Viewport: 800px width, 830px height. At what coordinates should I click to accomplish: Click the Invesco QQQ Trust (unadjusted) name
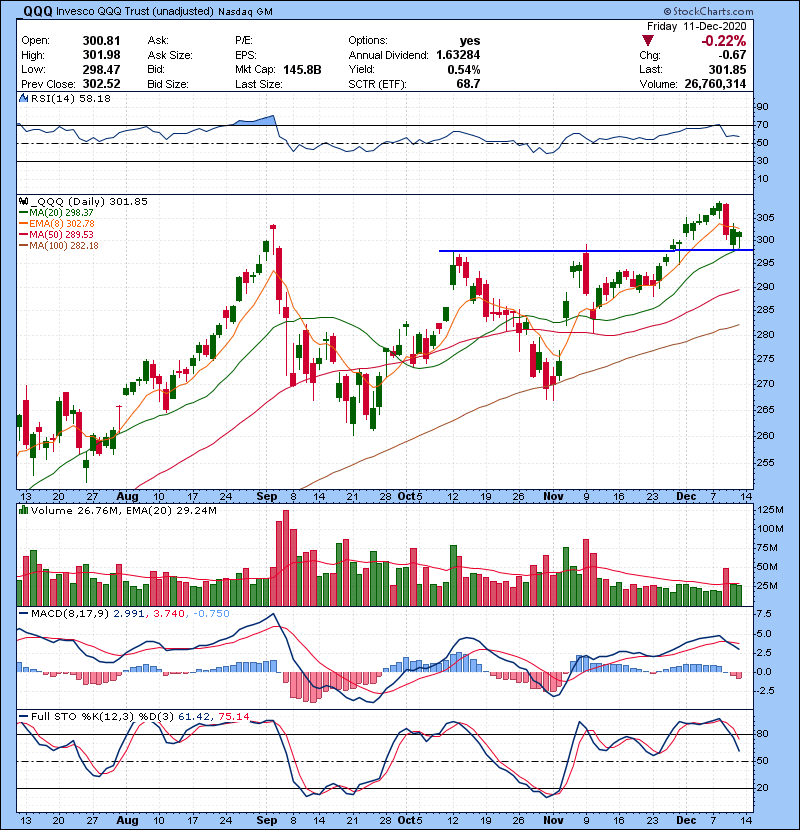[134, 12]
